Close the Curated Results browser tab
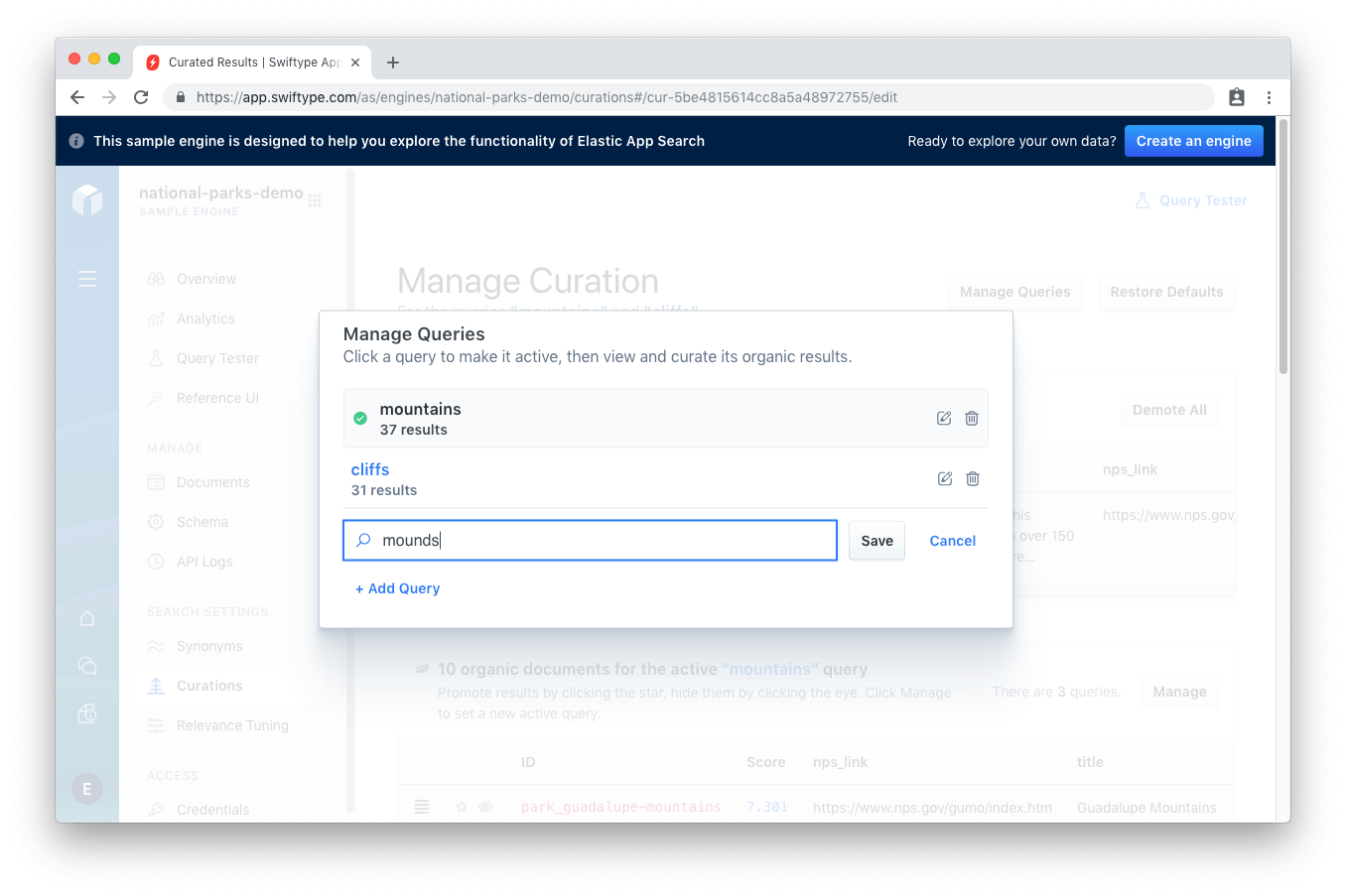 pyautogui.click(x=355, y=63)
